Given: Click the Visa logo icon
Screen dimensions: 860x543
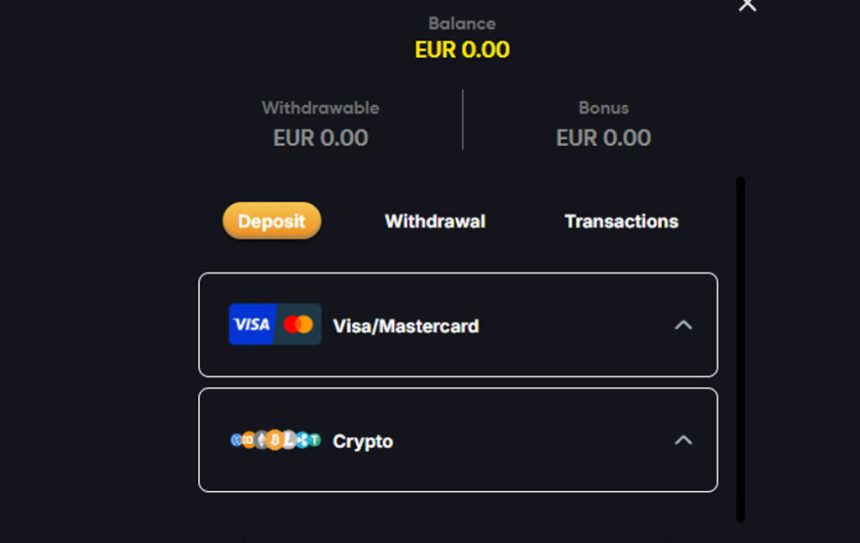Looking at the screenshot, I should pyautogui.click(x=251, y=324).
